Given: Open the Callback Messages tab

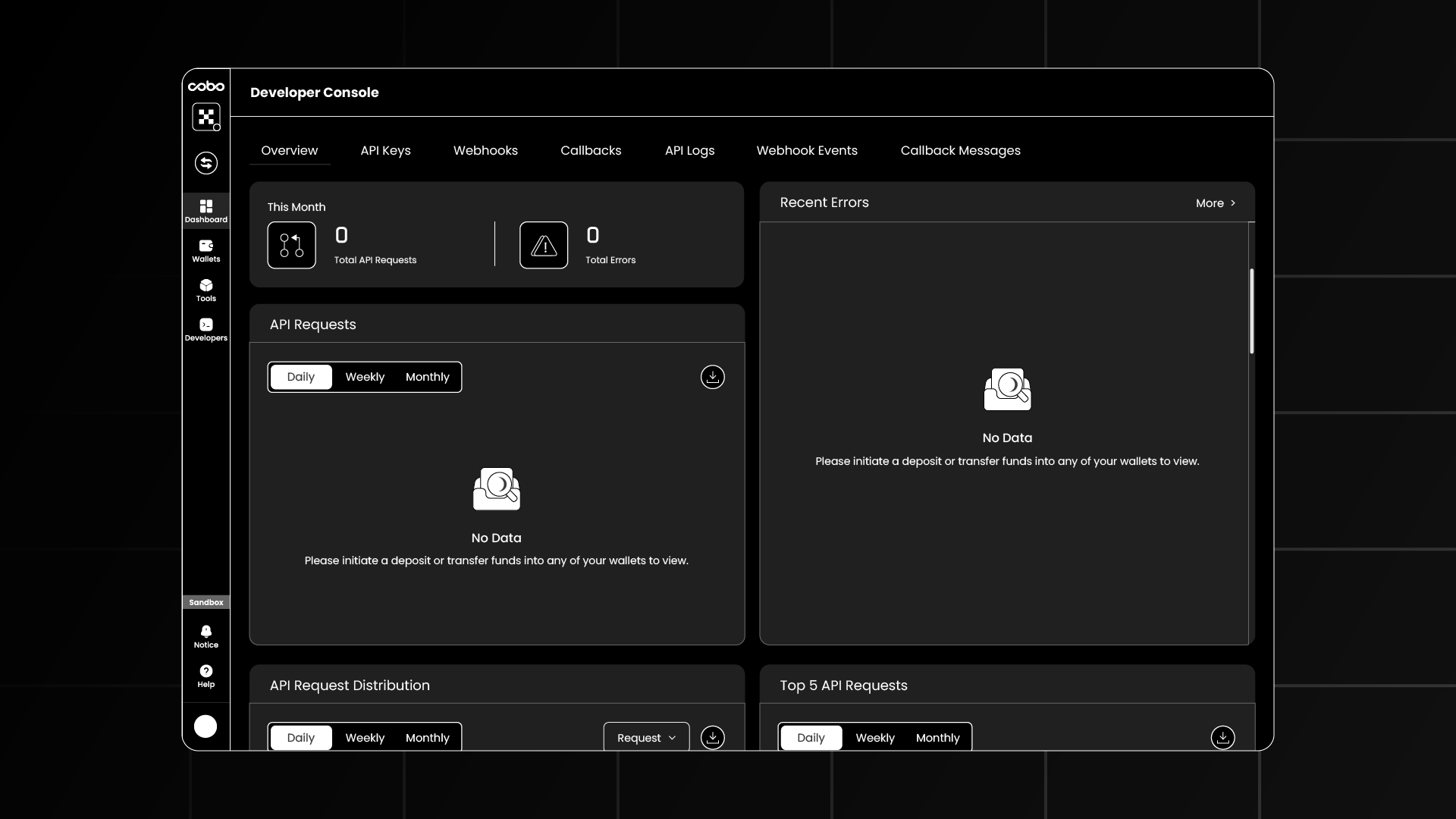Looking at the screenshot, I should pos(960,150).
